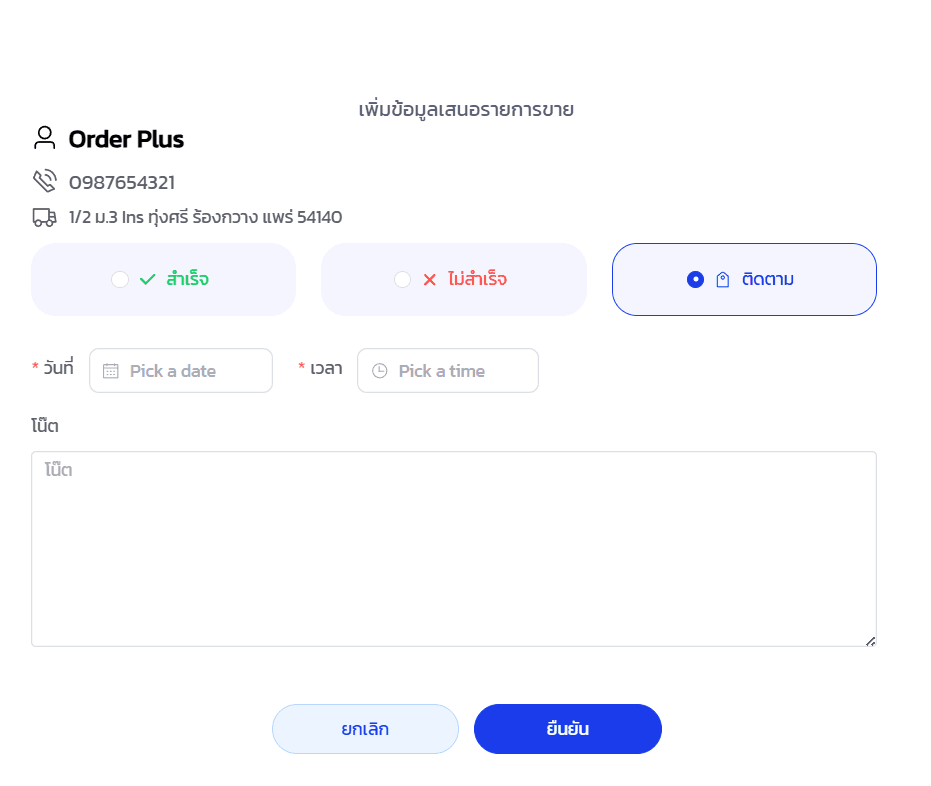Screen dimensions: 931x786
Task: Click the phone icon next to 0987654321
Action: pos(44,181)
